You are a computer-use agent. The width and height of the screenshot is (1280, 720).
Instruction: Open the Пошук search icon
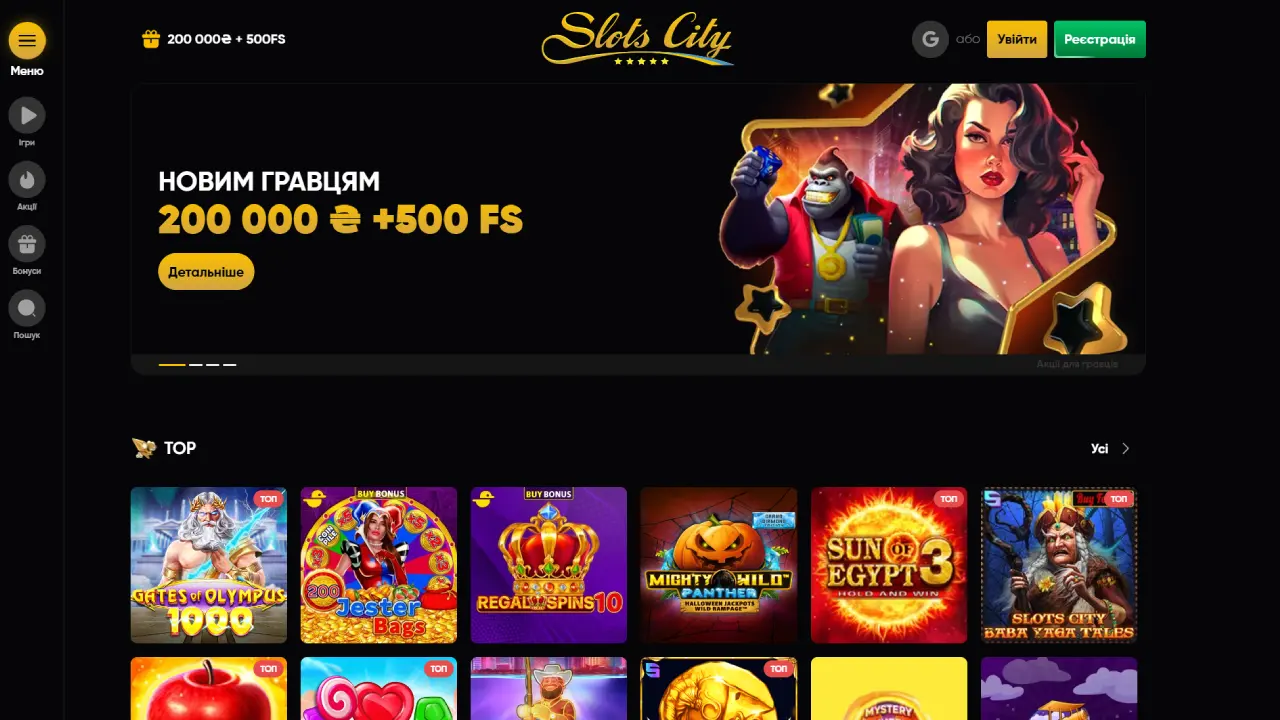tap(27, 308)
